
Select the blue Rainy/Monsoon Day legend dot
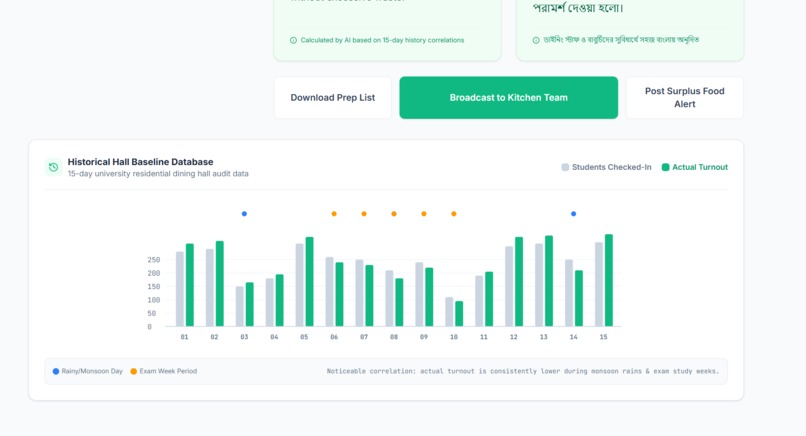click(x=56, y=371)
